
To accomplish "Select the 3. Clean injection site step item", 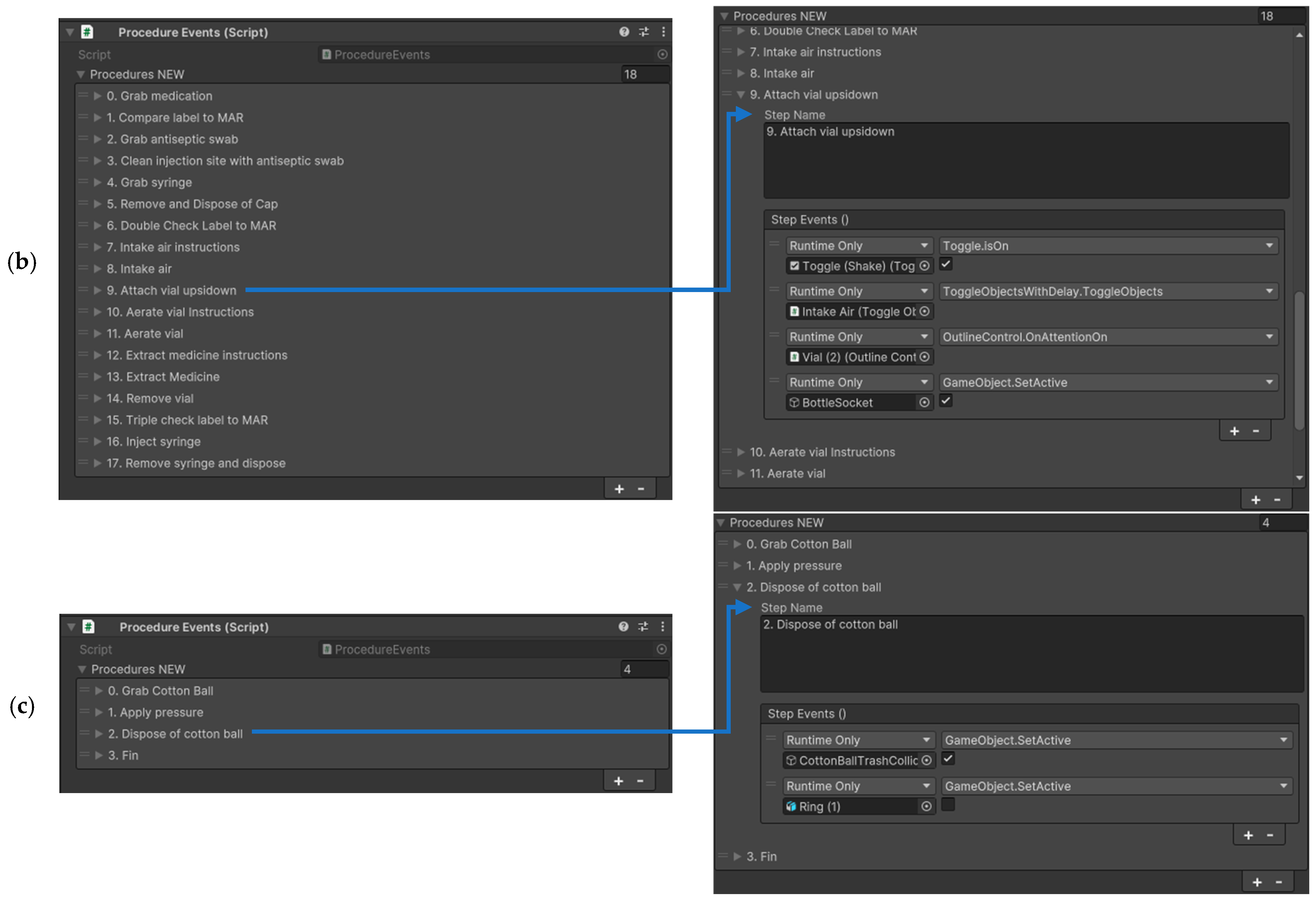I will pos(225,161).
